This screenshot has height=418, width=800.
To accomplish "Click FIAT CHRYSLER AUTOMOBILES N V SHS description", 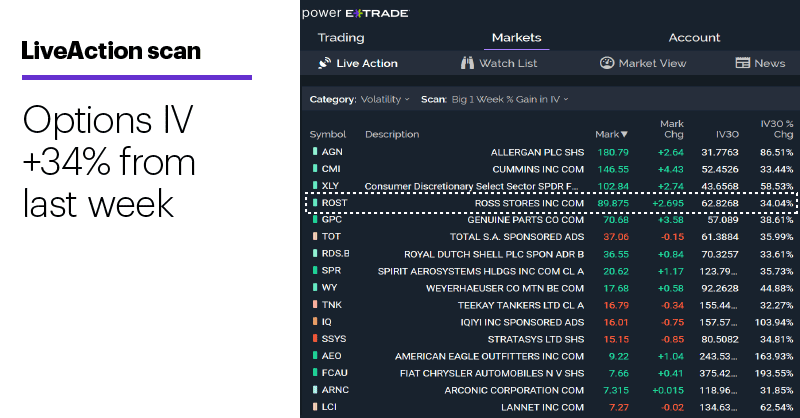I will coord(492,374).
